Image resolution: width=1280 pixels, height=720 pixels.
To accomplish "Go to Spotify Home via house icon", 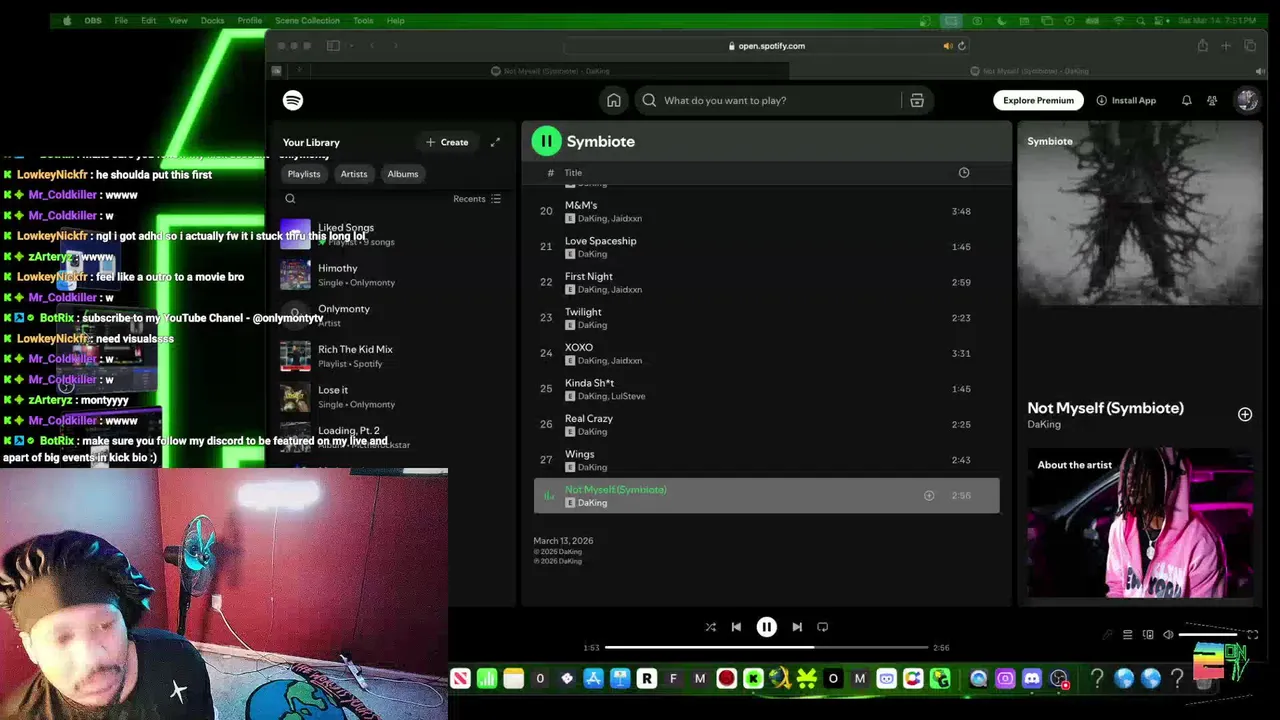I will pos(614,100).
